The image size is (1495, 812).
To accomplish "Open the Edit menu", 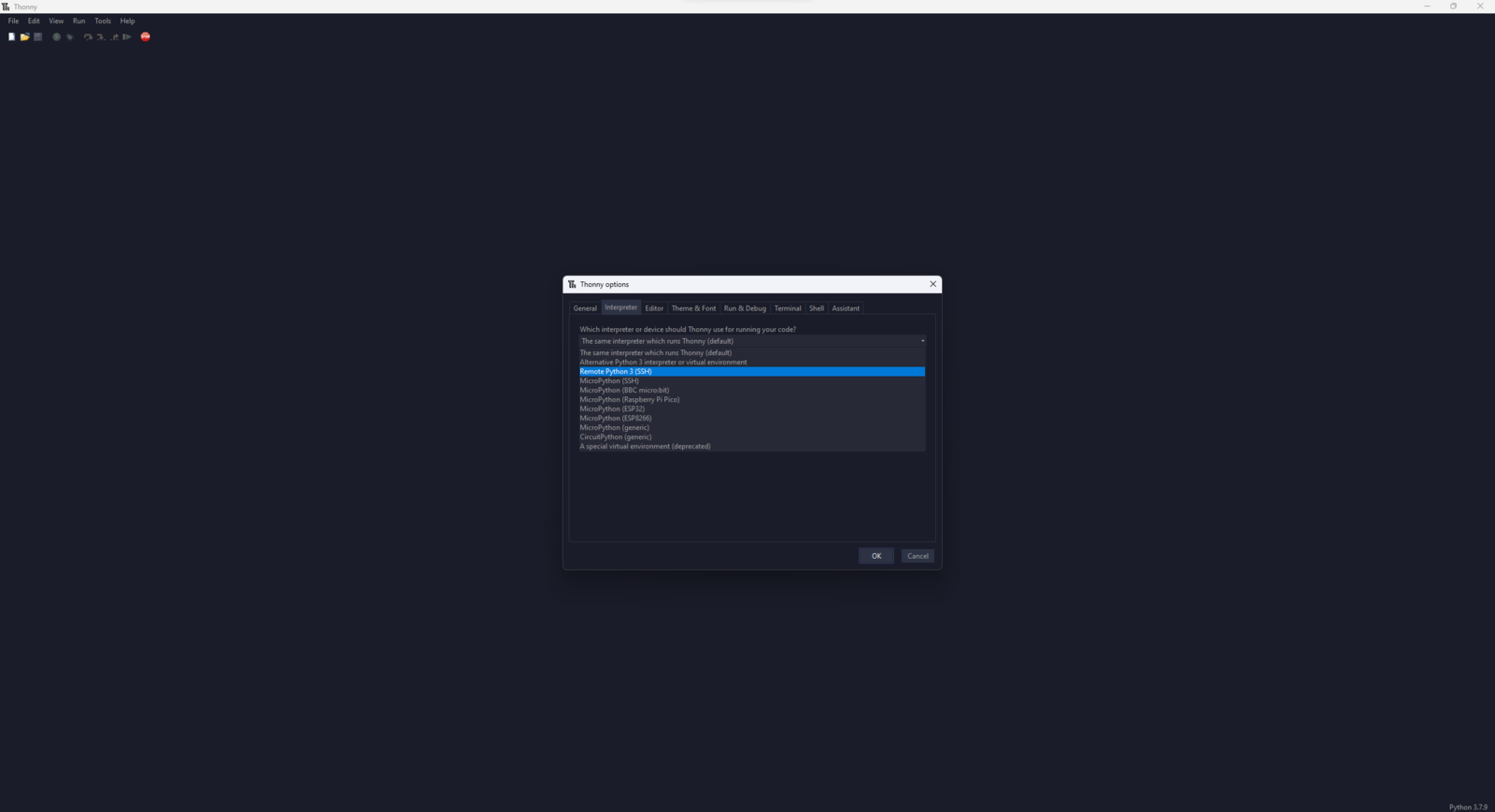I will coord(34,21).
